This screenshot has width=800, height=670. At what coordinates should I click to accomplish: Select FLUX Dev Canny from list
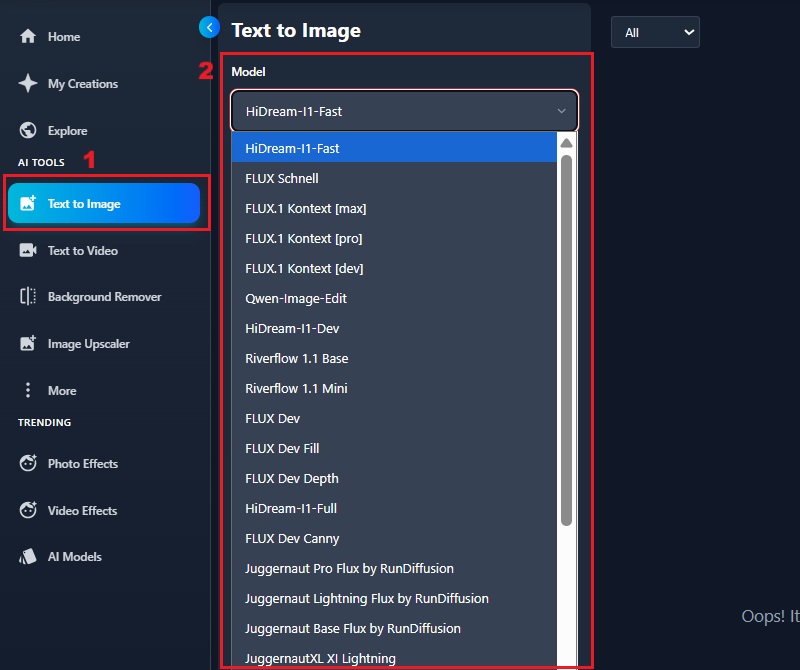[394, 538]
